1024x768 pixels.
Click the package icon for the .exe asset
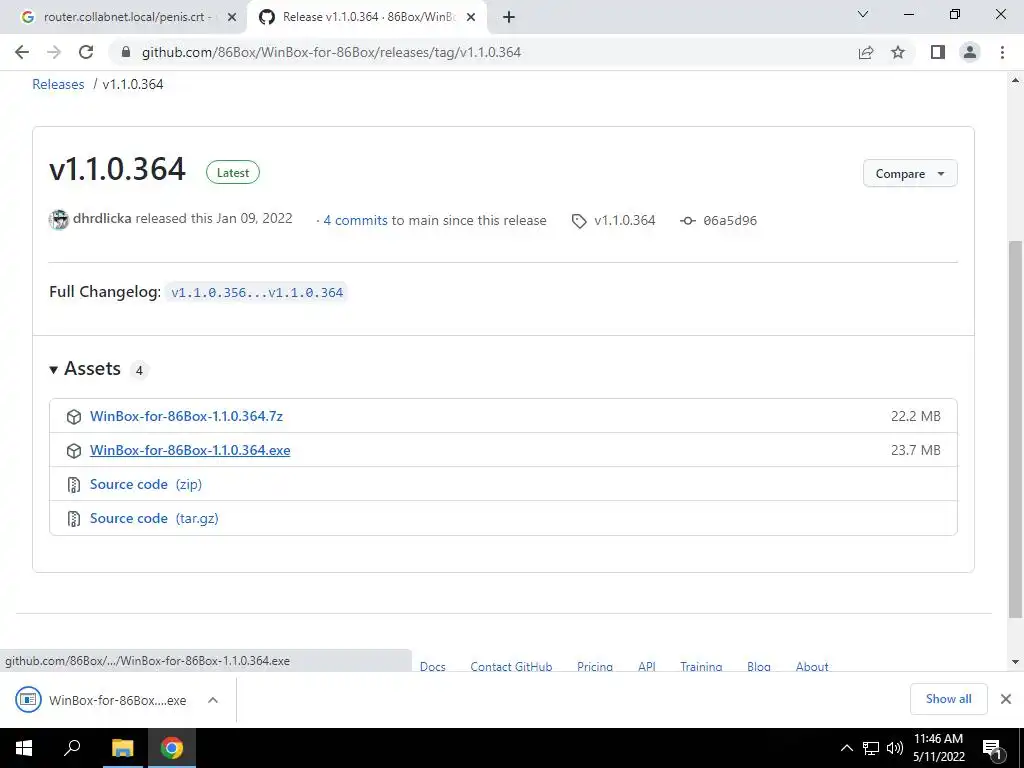74,451
